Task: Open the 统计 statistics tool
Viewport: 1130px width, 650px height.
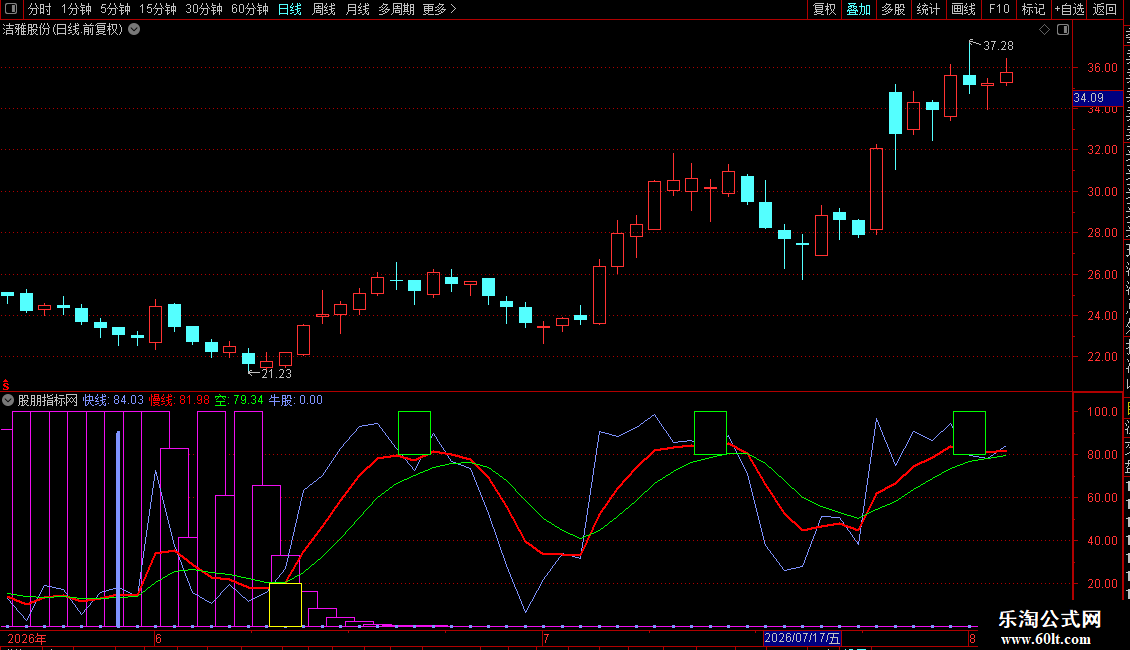Action: (x=928, y=9)
